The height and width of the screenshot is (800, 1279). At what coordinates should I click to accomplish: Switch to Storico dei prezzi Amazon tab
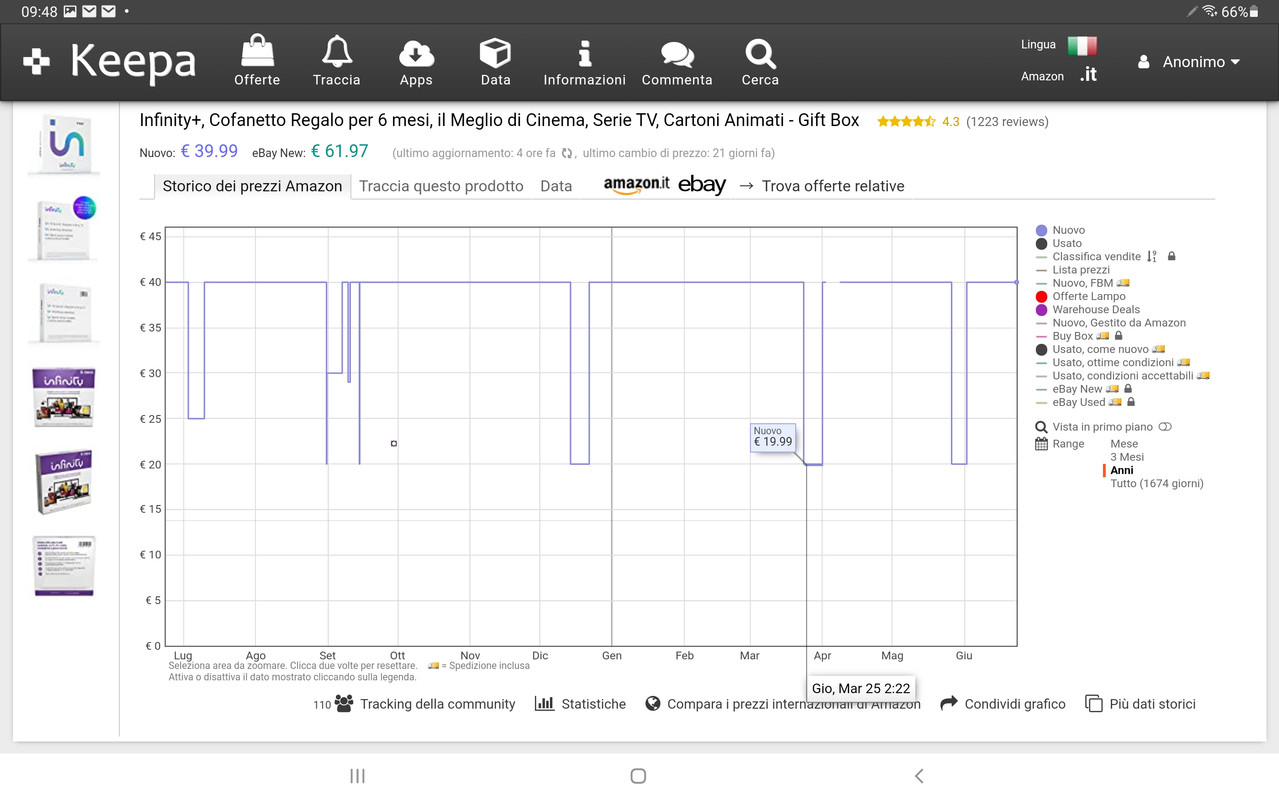click(x=252, y=186)
